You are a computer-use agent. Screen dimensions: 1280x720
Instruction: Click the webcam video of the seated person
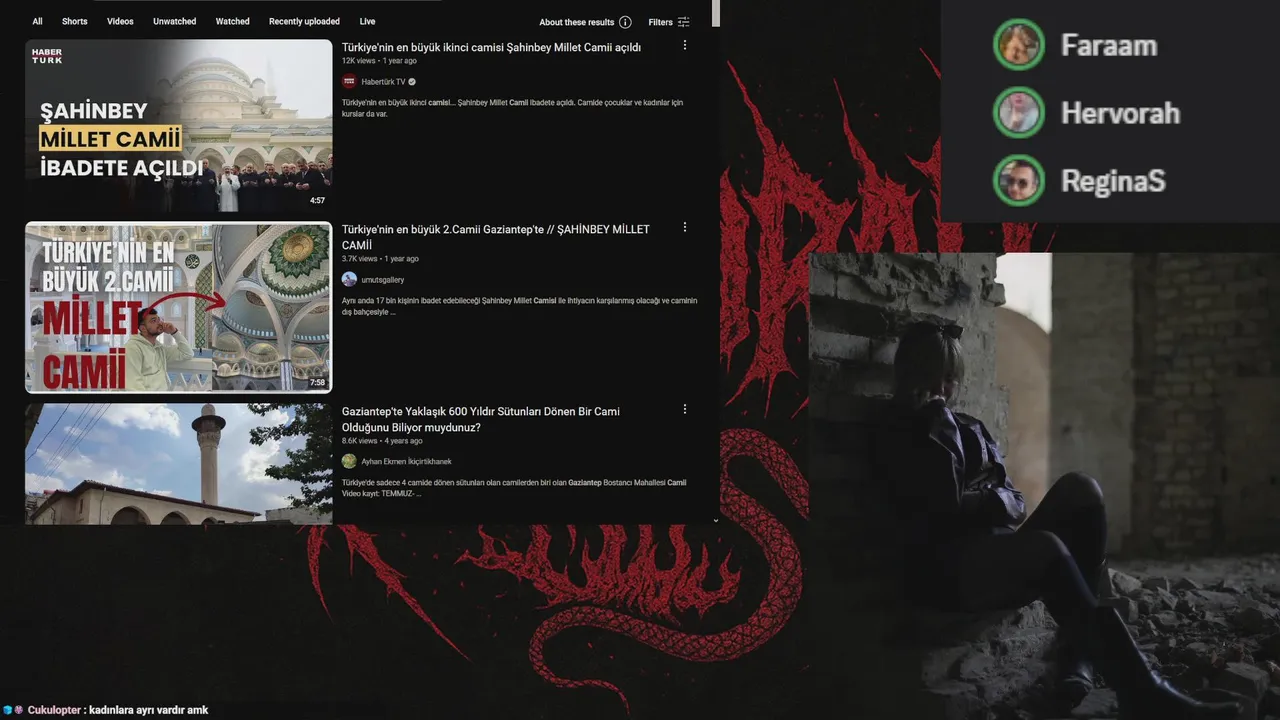(1044, 486)
